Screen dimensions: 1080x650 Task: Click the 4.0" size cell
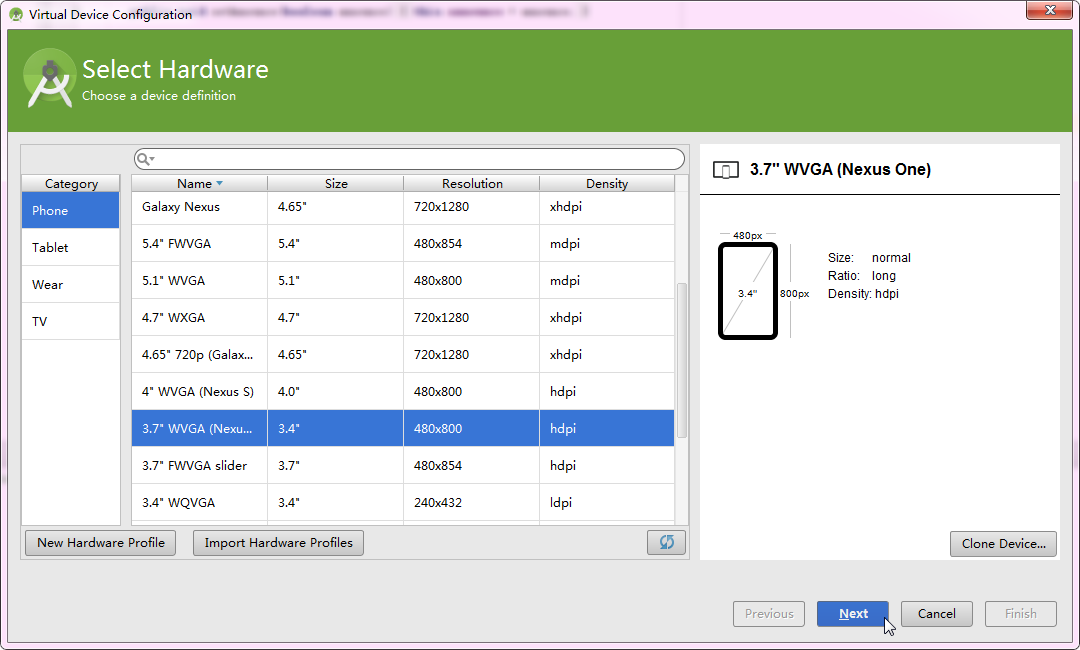click(x=335, y=392)
